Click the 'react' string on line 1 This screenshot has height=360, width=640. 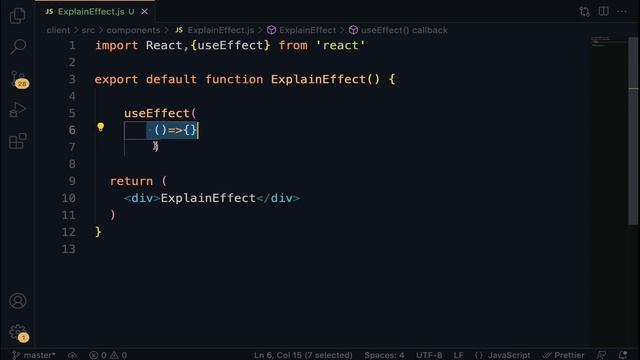340,45
